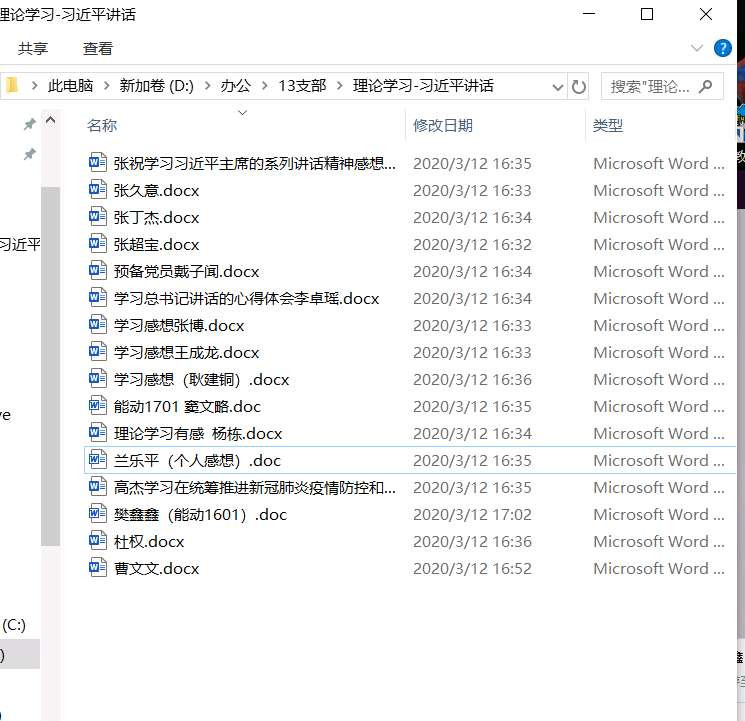The height and width of the screenshot is (721, 745).
Task: Expand the ribbon with the chevron beside Help
Action: point(697,48)
